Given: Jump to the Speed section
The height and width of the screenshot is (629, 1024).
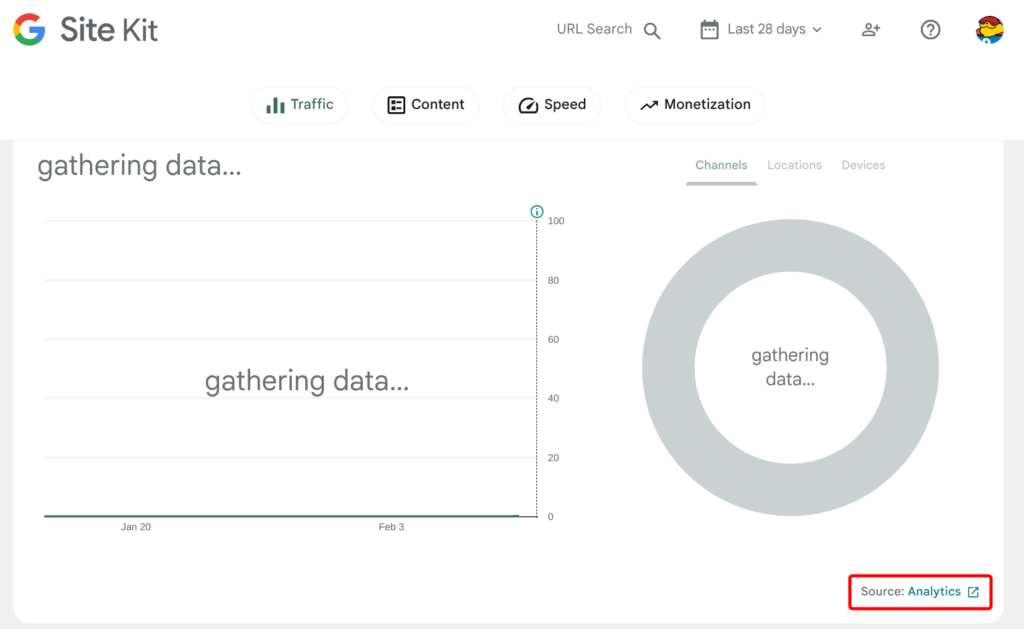Looking at the screenshot, I should pyautogui.click(x=552, y=105).
